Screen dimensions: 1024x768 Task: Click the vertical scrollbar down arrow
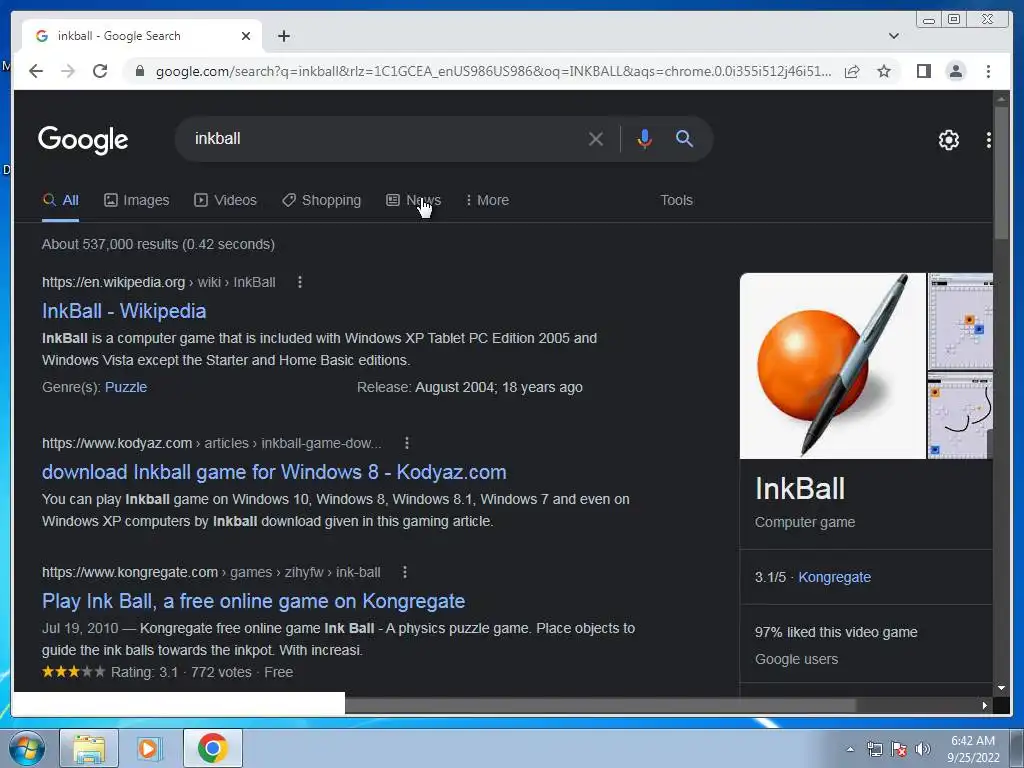(1001, 688)
